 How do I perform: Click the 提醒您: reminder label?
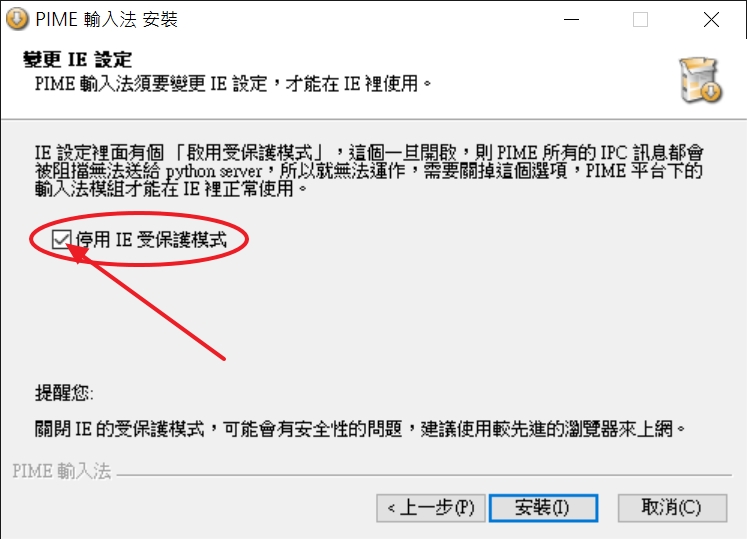click(64, 393)
